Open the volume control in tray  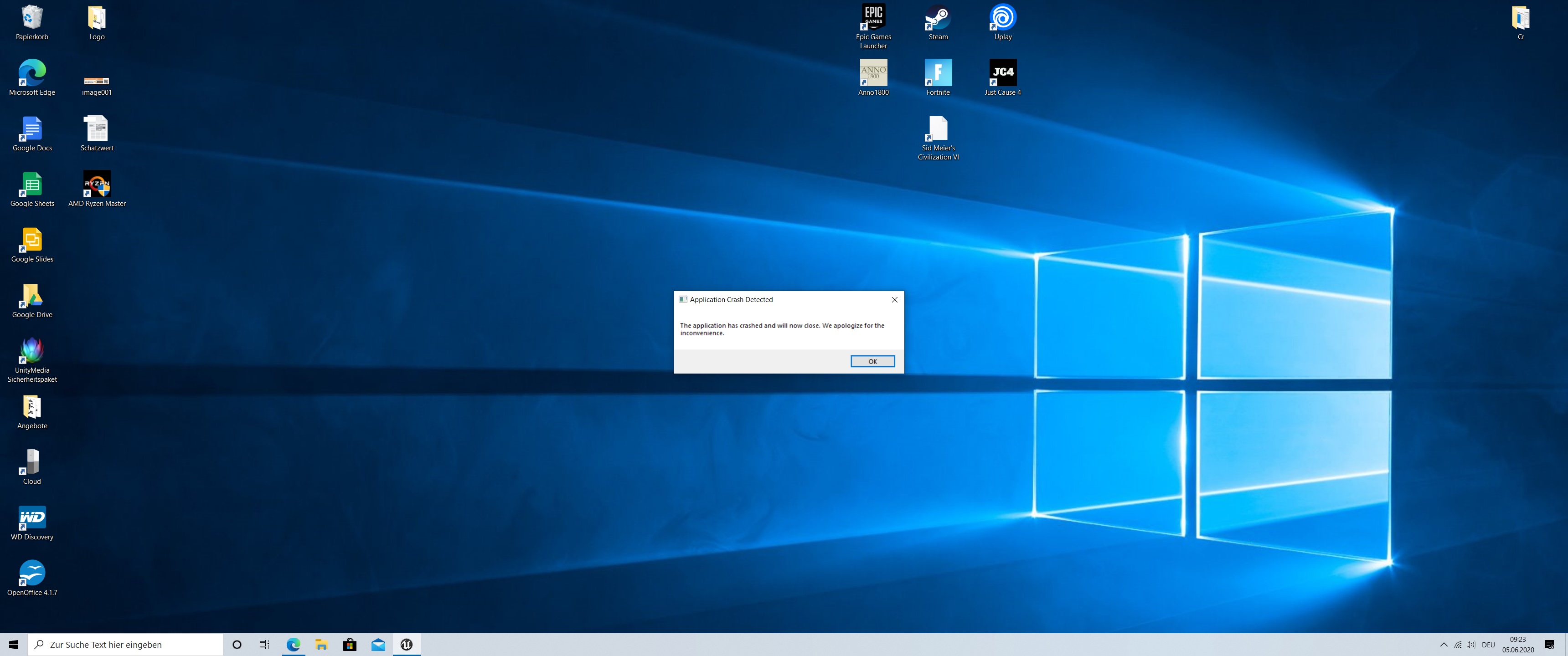pyautogui.click(x=1470, y=645)
